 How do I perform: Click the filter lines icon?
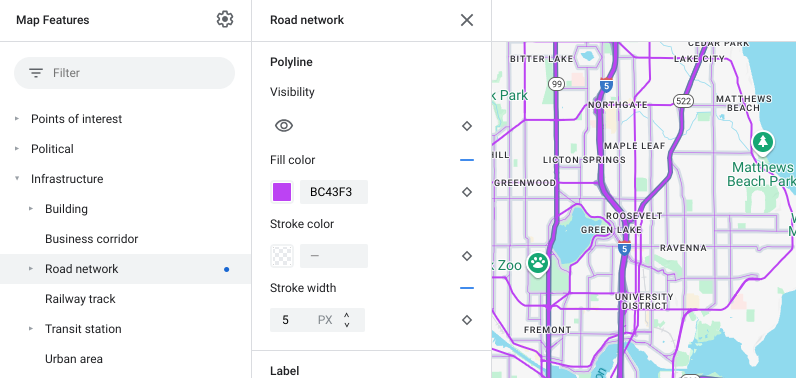tap(36, 73)
